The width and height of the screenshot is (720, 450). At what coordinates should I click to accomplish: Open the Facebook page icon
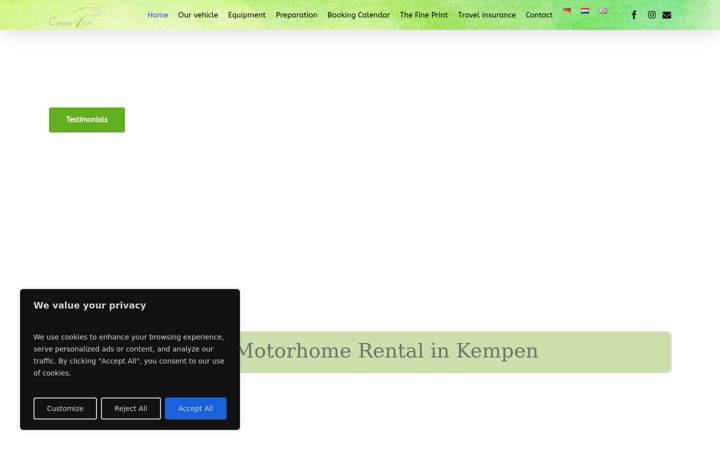pos(634,15)
